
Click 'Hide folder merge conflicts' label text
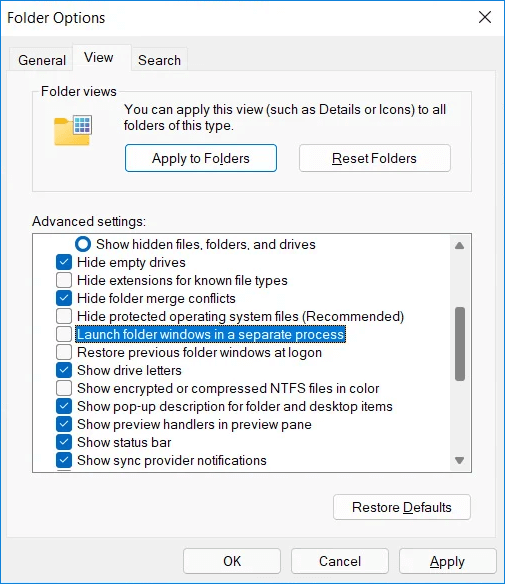[156, 299]
